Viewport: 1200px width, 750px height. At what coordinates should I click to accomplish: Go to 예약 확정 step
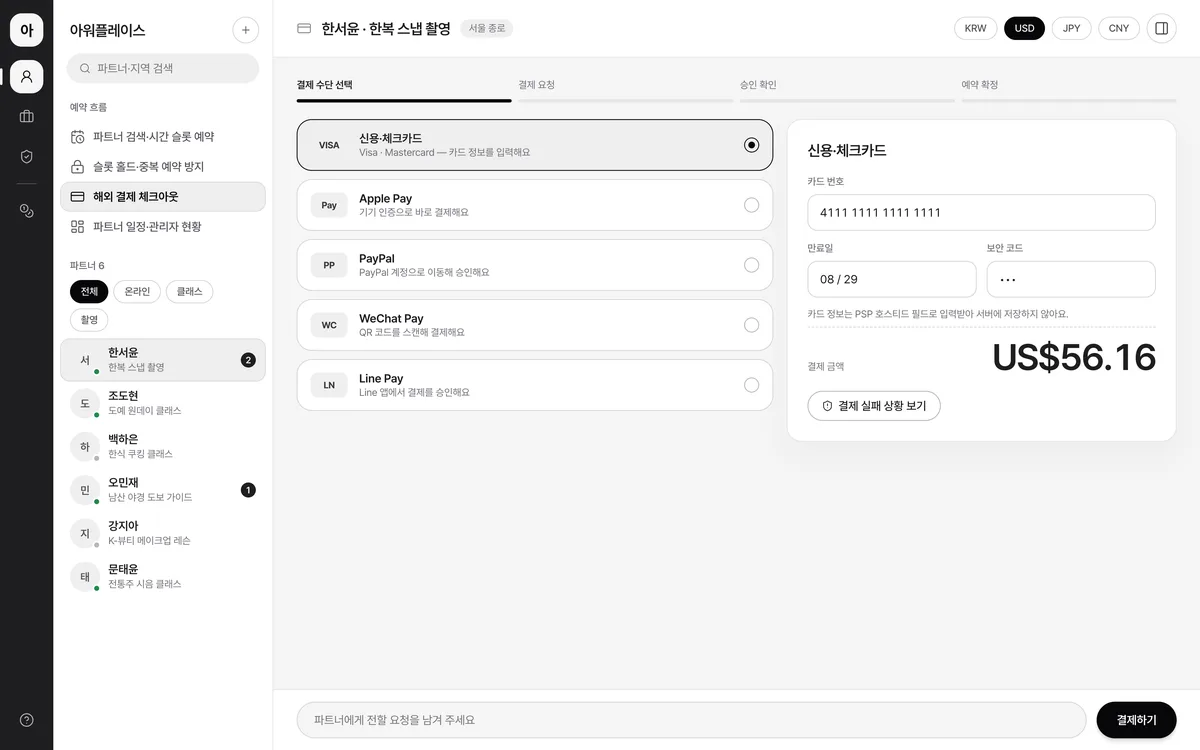[1069, 89]
